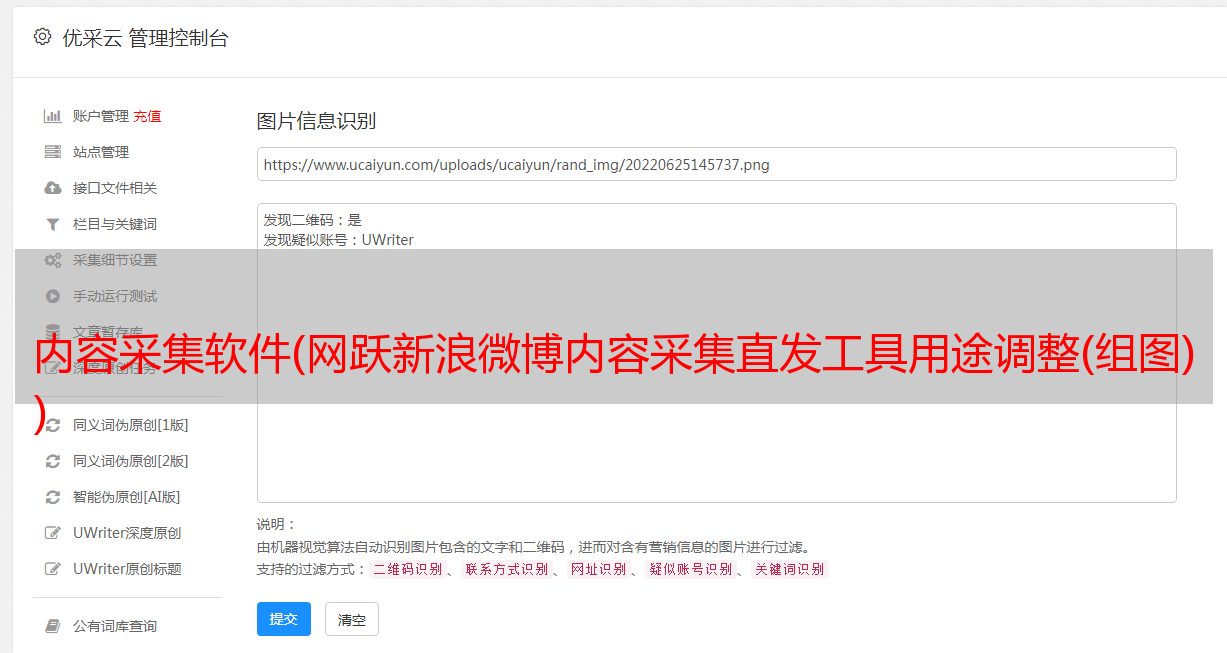Click the edit icon for UWriter深度原创

53,533
